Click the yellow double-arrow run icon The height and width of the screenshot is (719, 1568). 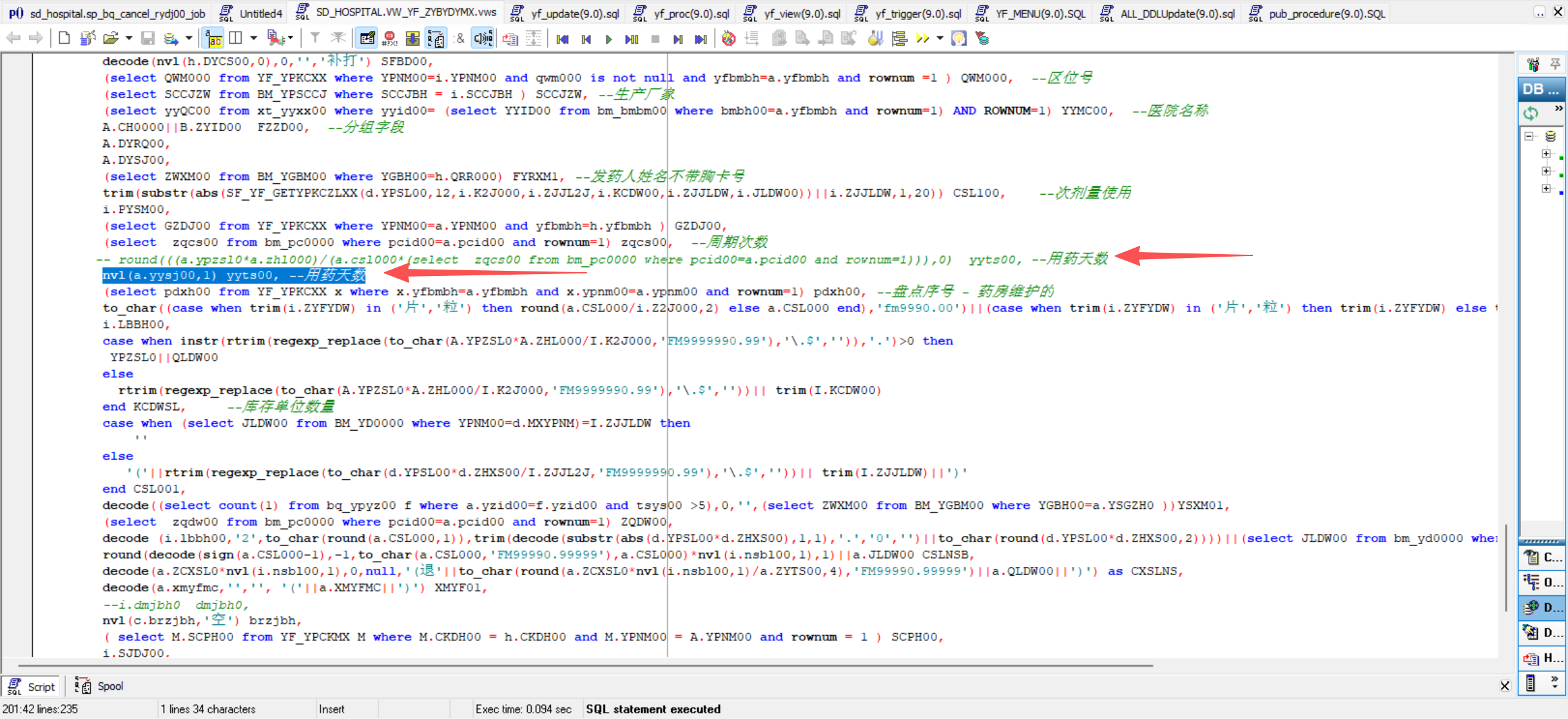pos(923,39)
